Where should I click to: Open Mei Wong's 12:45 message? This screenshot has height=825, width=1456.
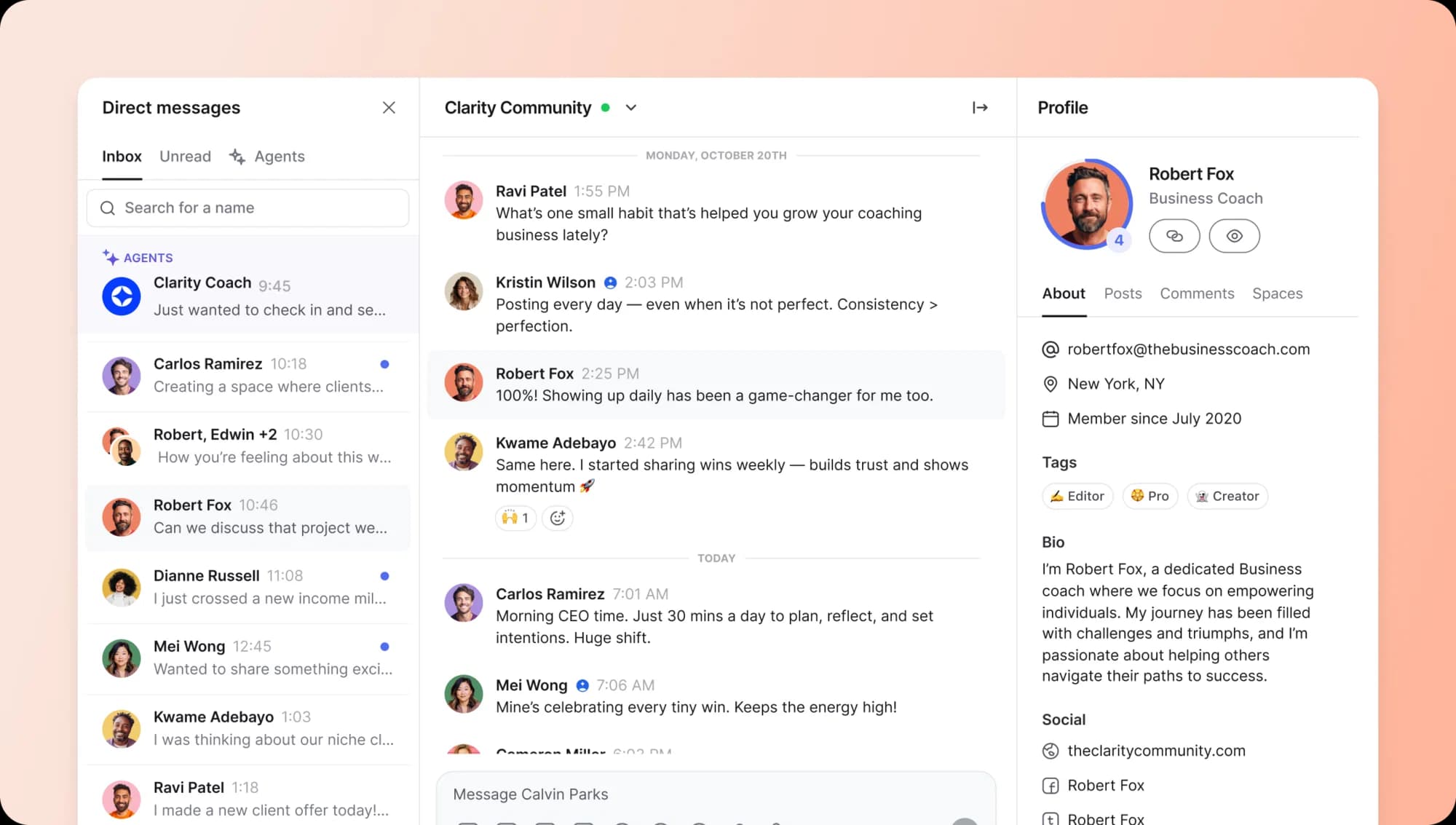(248, 658)
